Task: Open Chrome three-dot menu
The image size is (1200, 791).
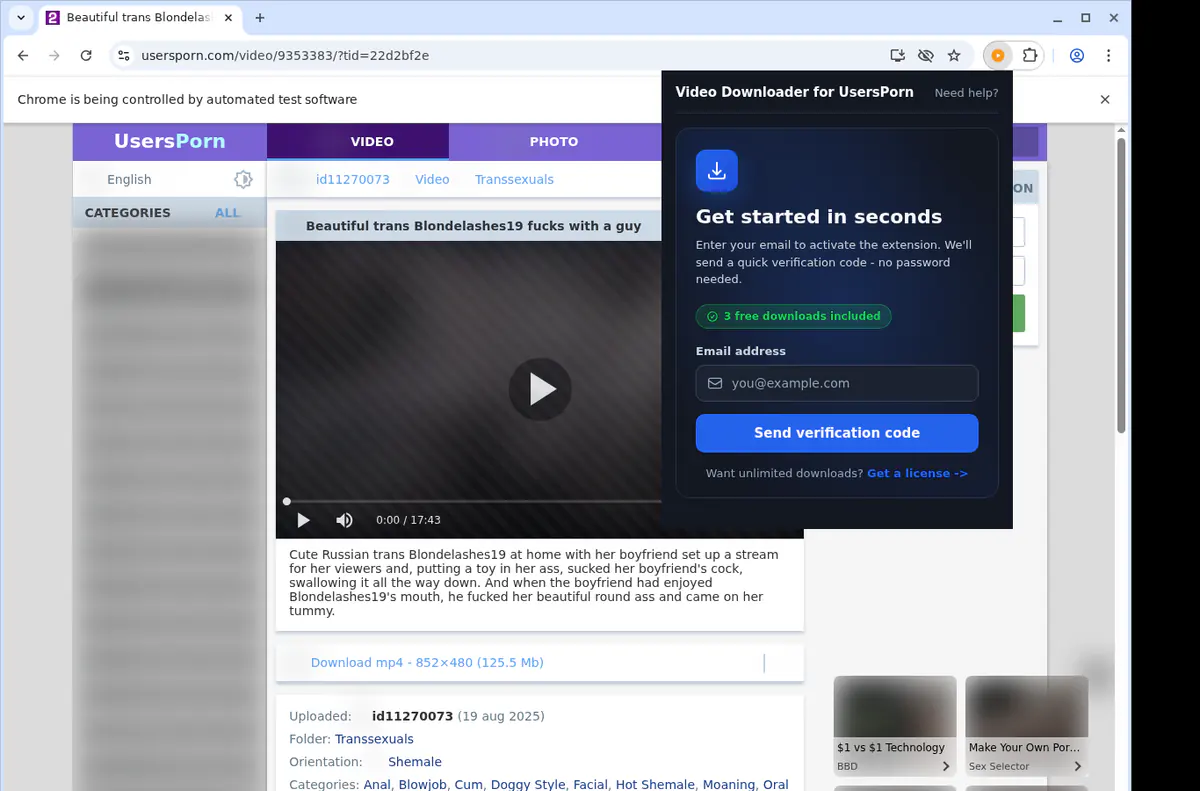Action: click(x=1109, y=56)
